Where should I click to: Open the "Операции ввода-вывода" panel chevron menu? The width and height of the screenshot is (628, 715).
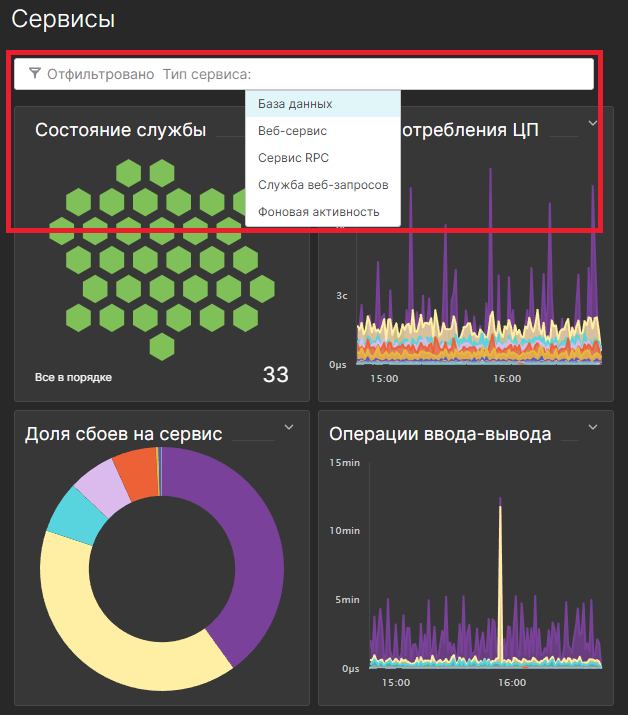click(592, 427)
